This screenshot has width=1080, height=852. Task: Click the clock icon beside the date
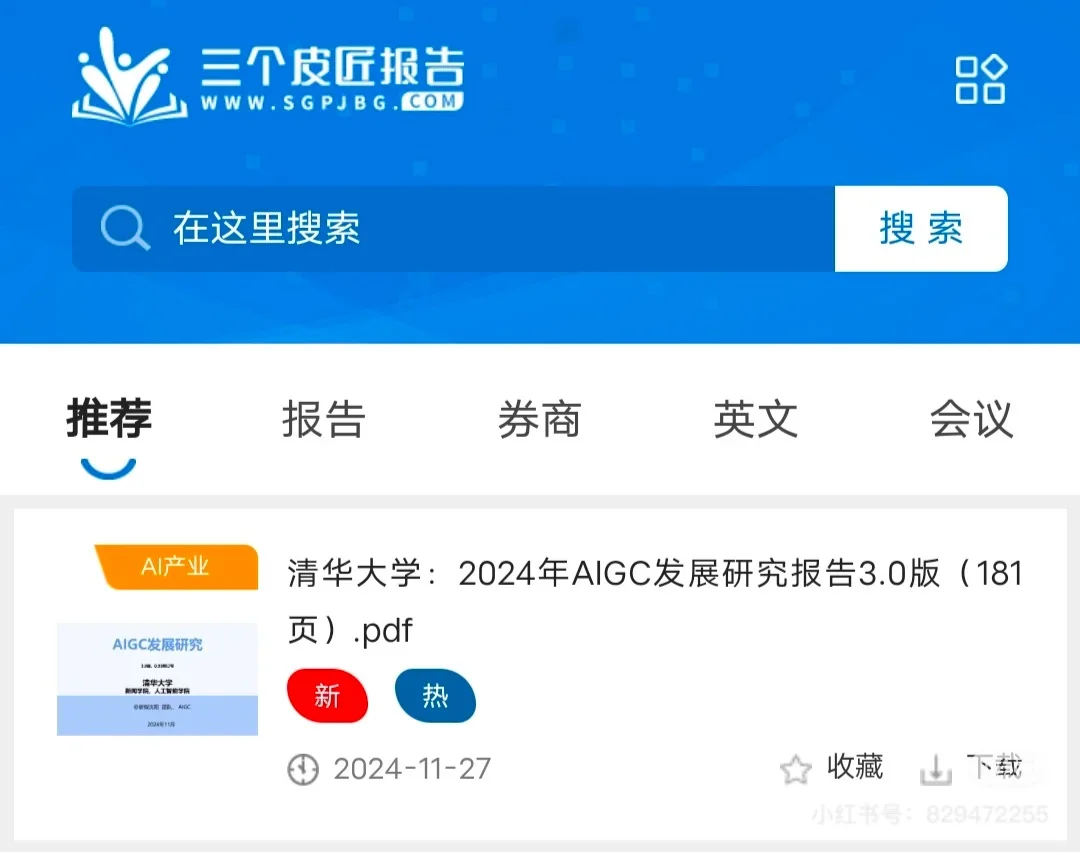pos(303,769)
